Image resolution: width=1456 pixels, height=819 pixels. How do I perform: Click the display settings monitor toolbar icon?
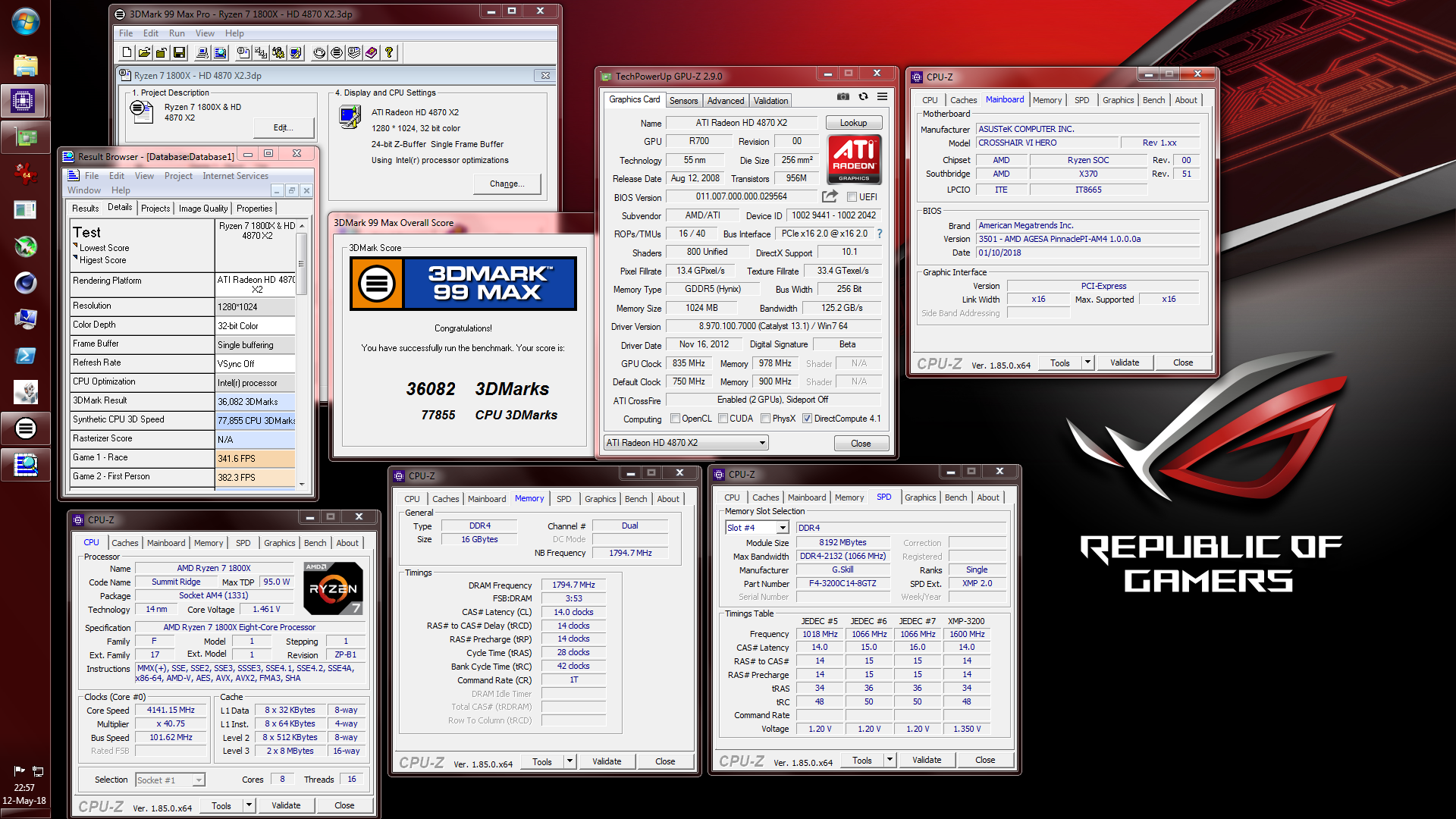[296, 52]
